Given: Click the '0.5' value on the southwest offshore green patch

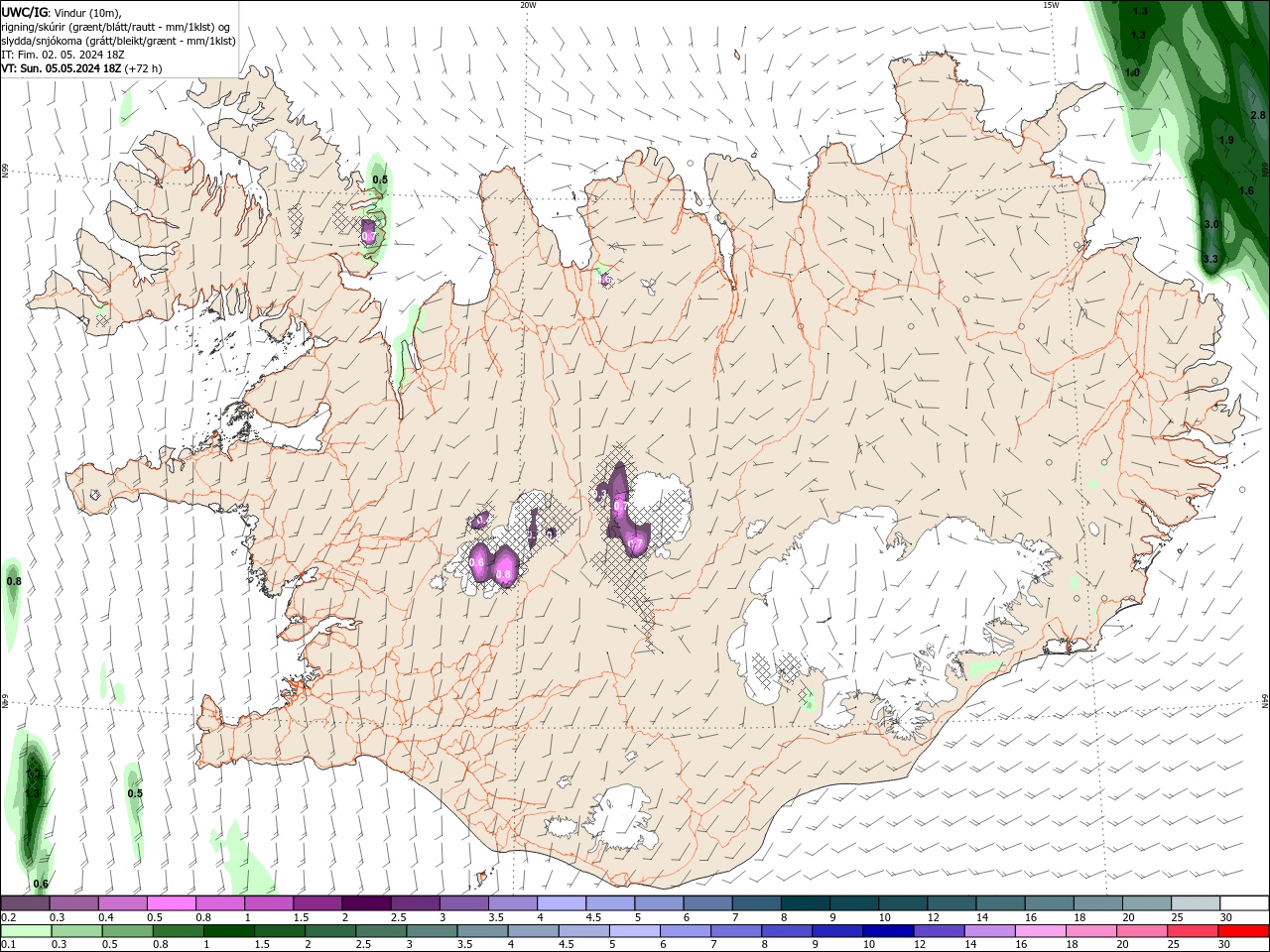Looking at the screenshot, I should tap(135, 793).
